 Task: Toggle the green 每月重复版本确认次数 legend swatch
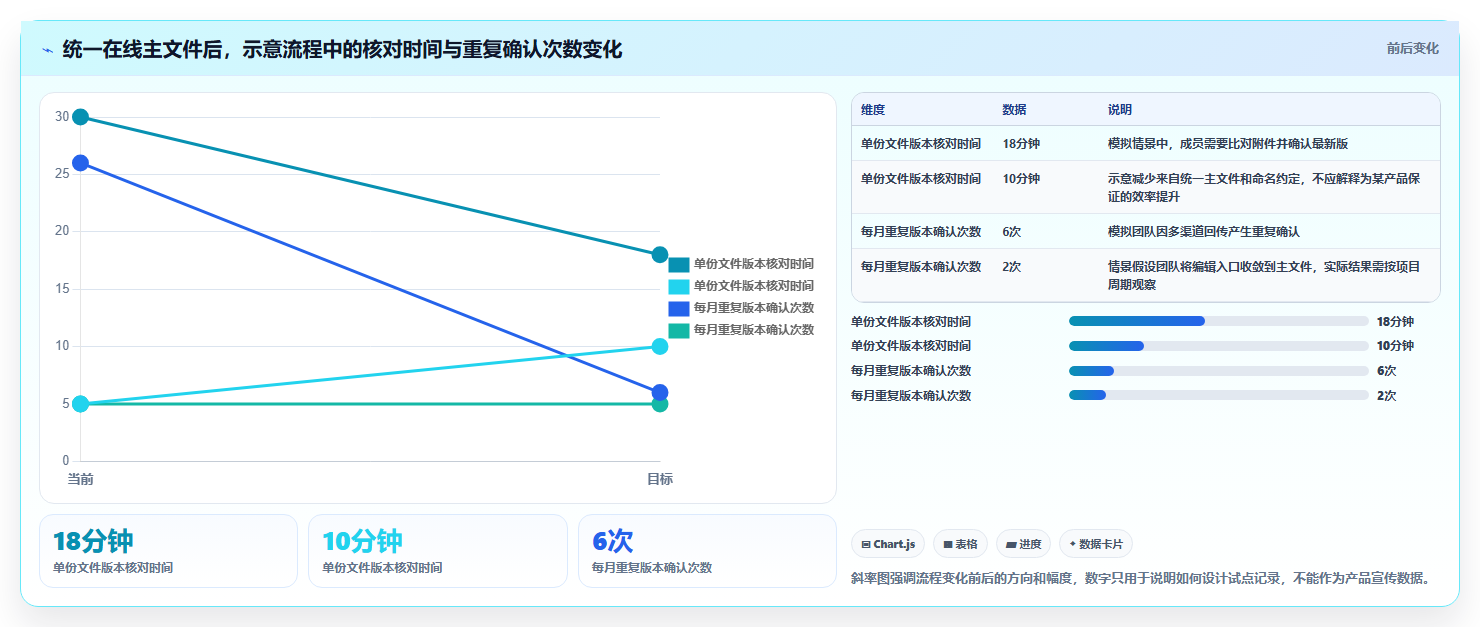pyautogui.click(x=679, y=330)
